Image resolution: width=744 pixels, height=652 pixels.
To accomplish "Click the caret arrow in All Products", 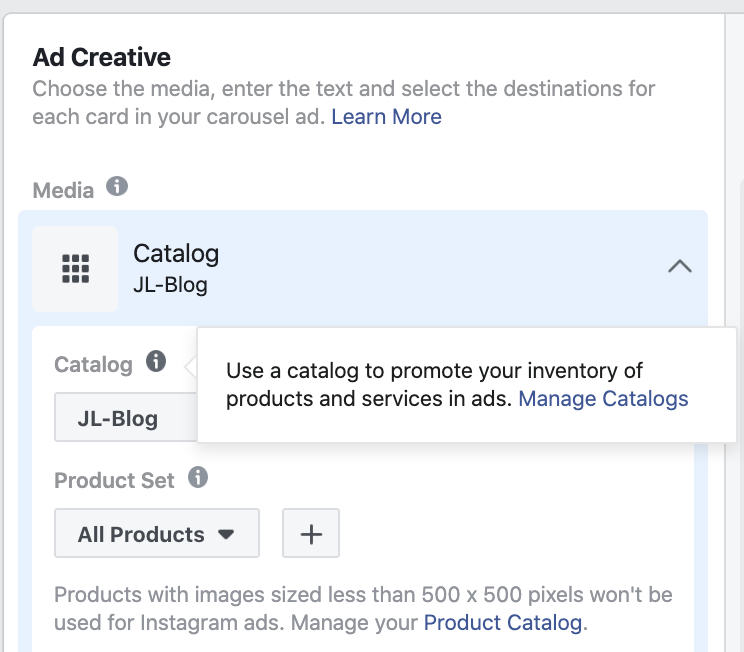I will click(x=226, y=534).
